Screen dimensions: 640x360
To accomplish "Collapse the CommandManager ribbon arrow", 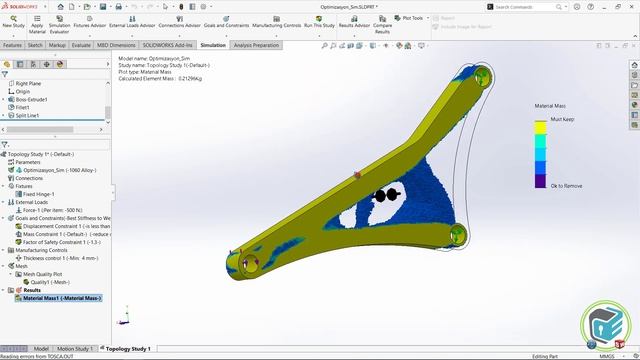I will point(635,36).
